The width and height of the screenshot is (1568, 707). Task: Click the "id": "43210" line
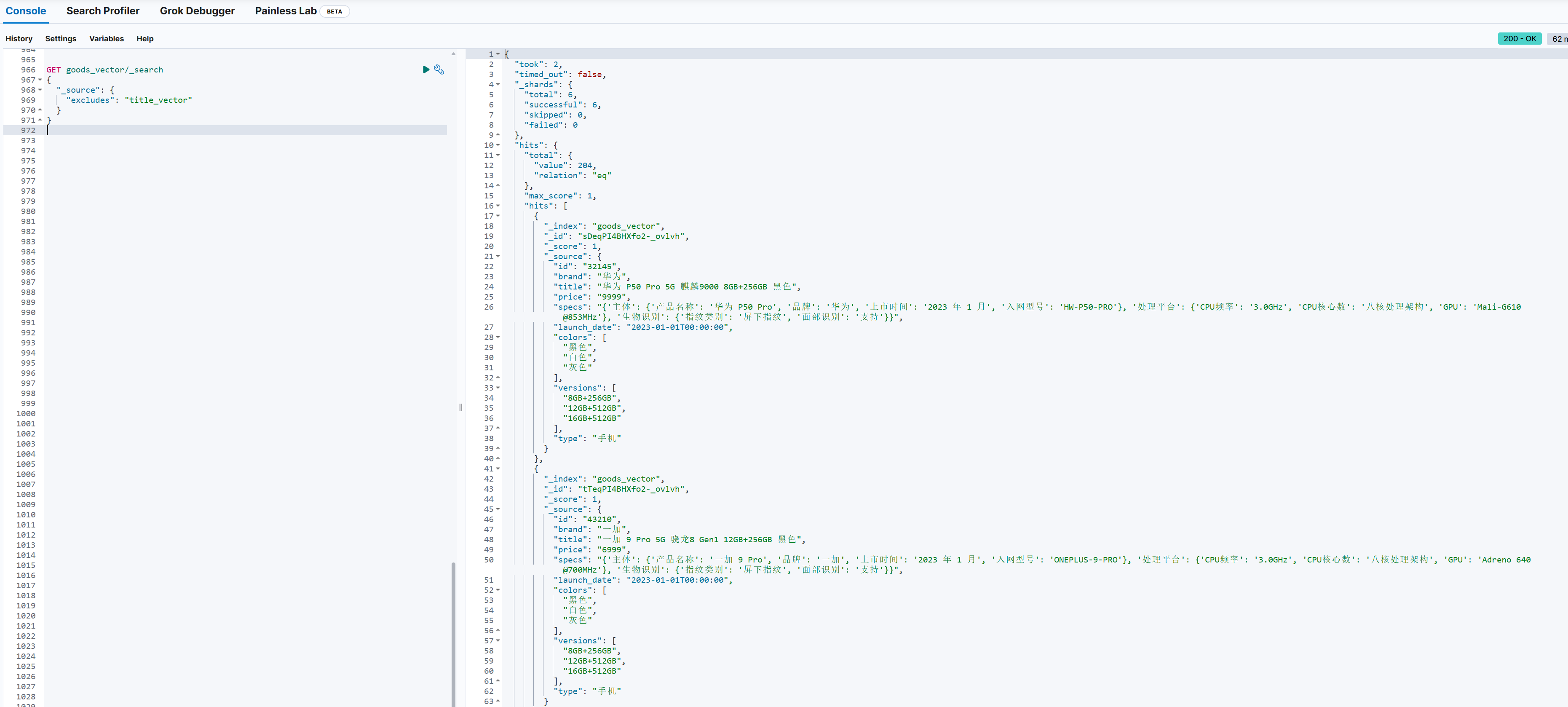[587, 520]
